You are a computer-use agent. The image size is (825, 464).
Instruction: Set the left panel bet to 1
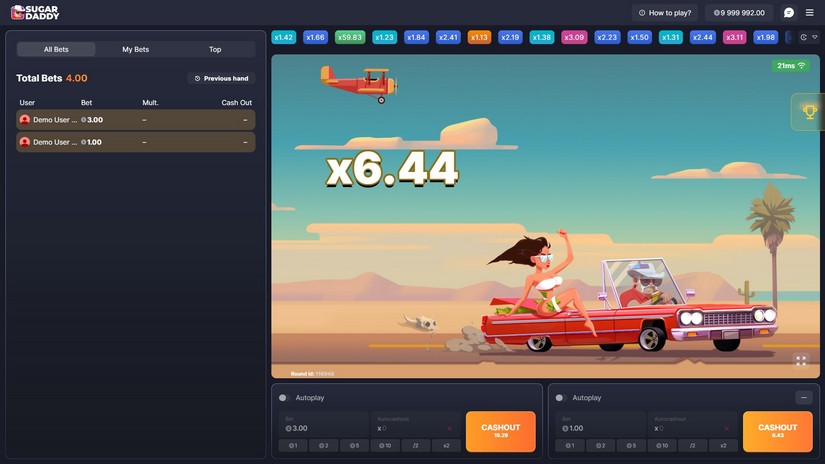[x=293, y=446]
